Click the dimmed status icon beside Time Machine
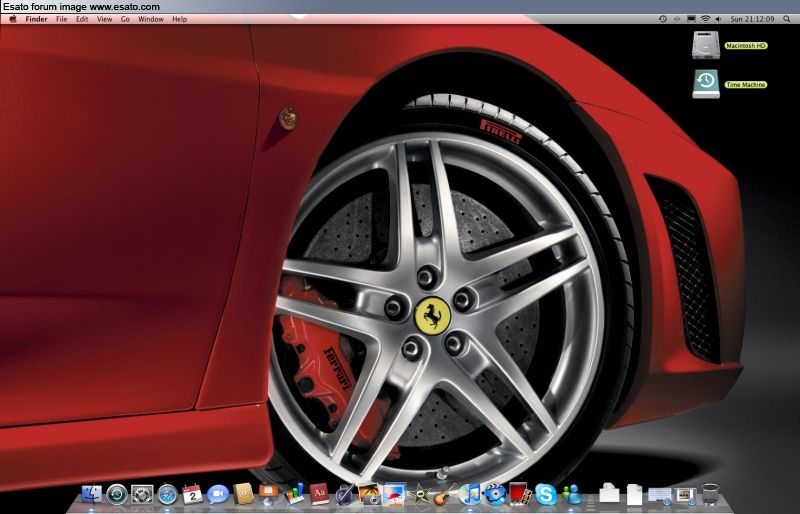This screenshot has height=514, width=800. 677,19
